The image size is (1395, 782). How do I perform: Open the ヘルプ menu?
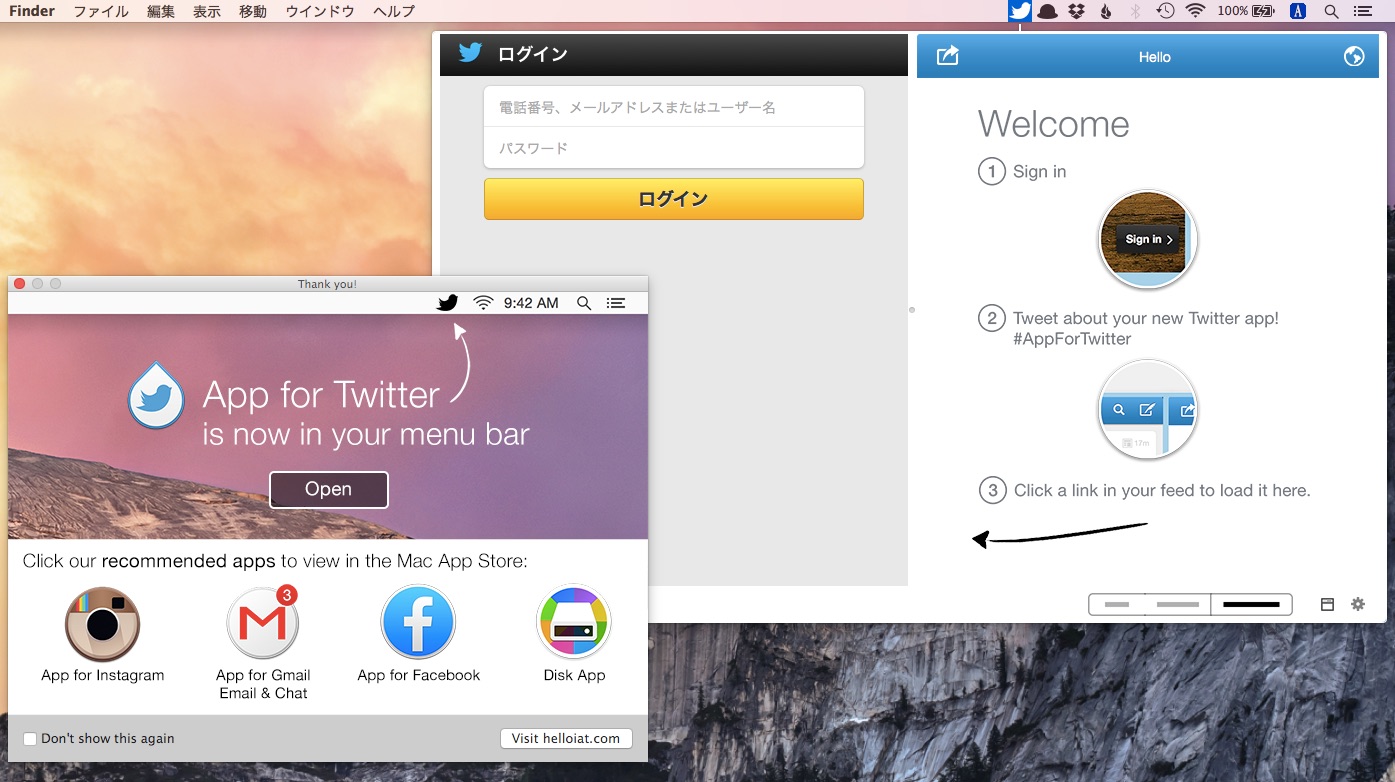(394, 12)
